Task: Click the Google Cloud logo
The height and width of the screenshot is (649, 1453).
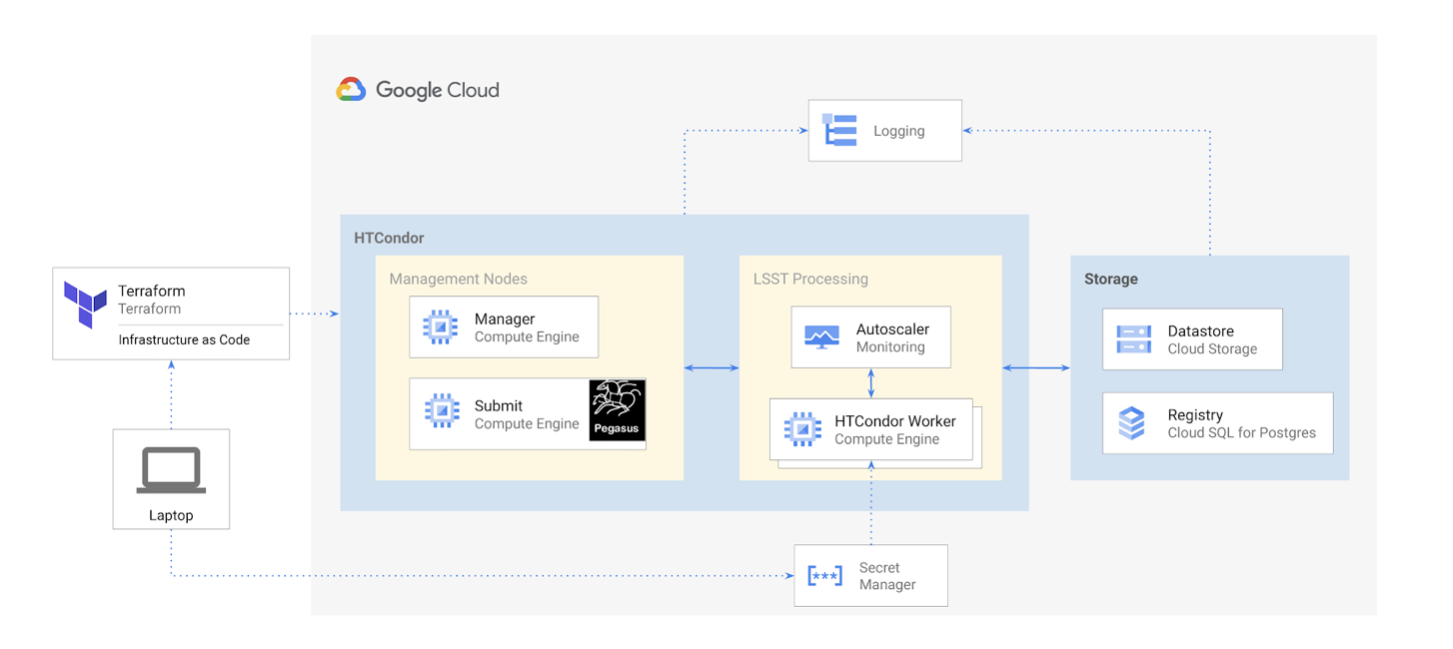Action: tap(417, 90)
